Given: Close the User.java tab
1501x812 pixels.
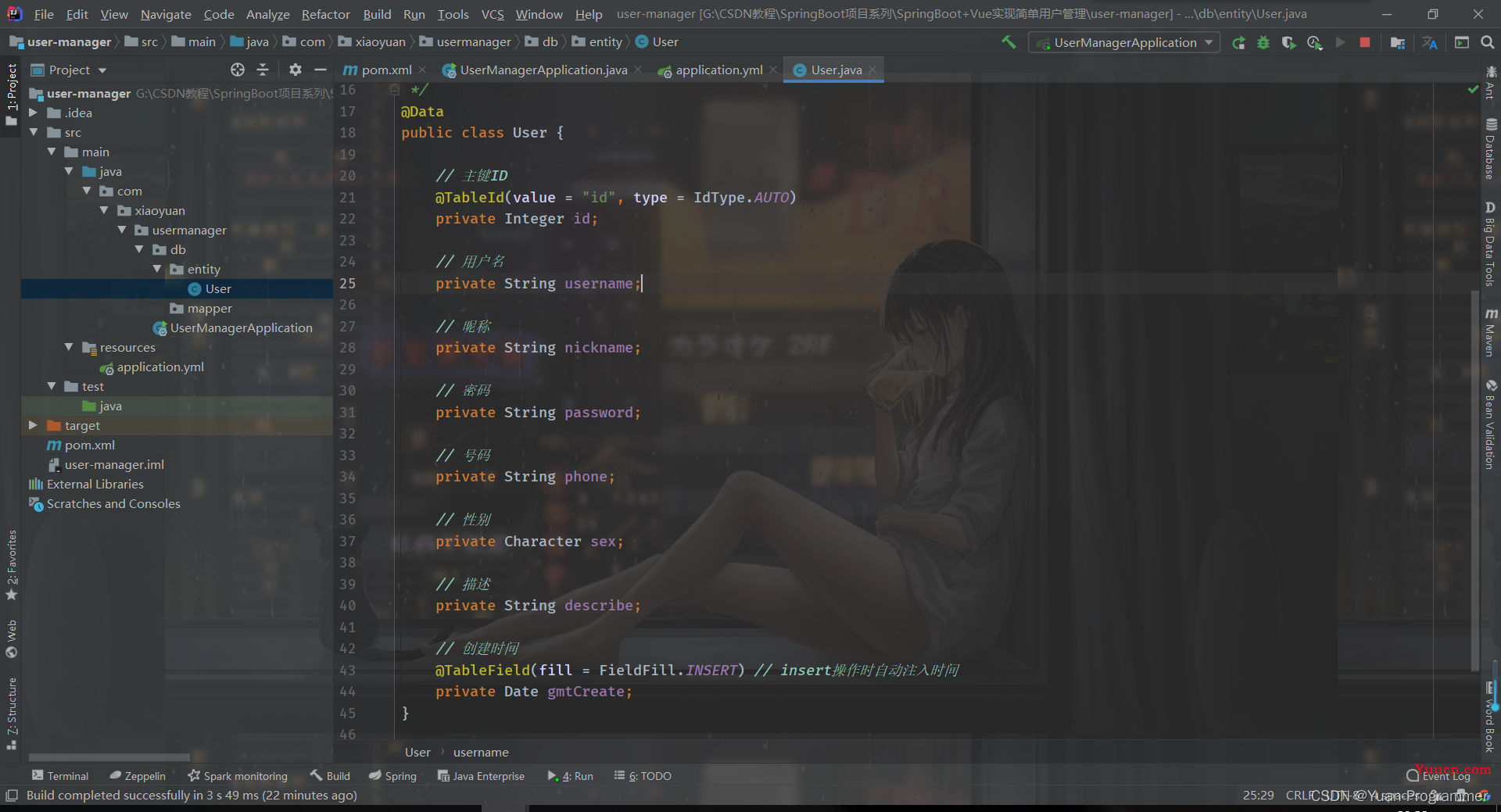Looking at the screenshot, I should point(872,70).
